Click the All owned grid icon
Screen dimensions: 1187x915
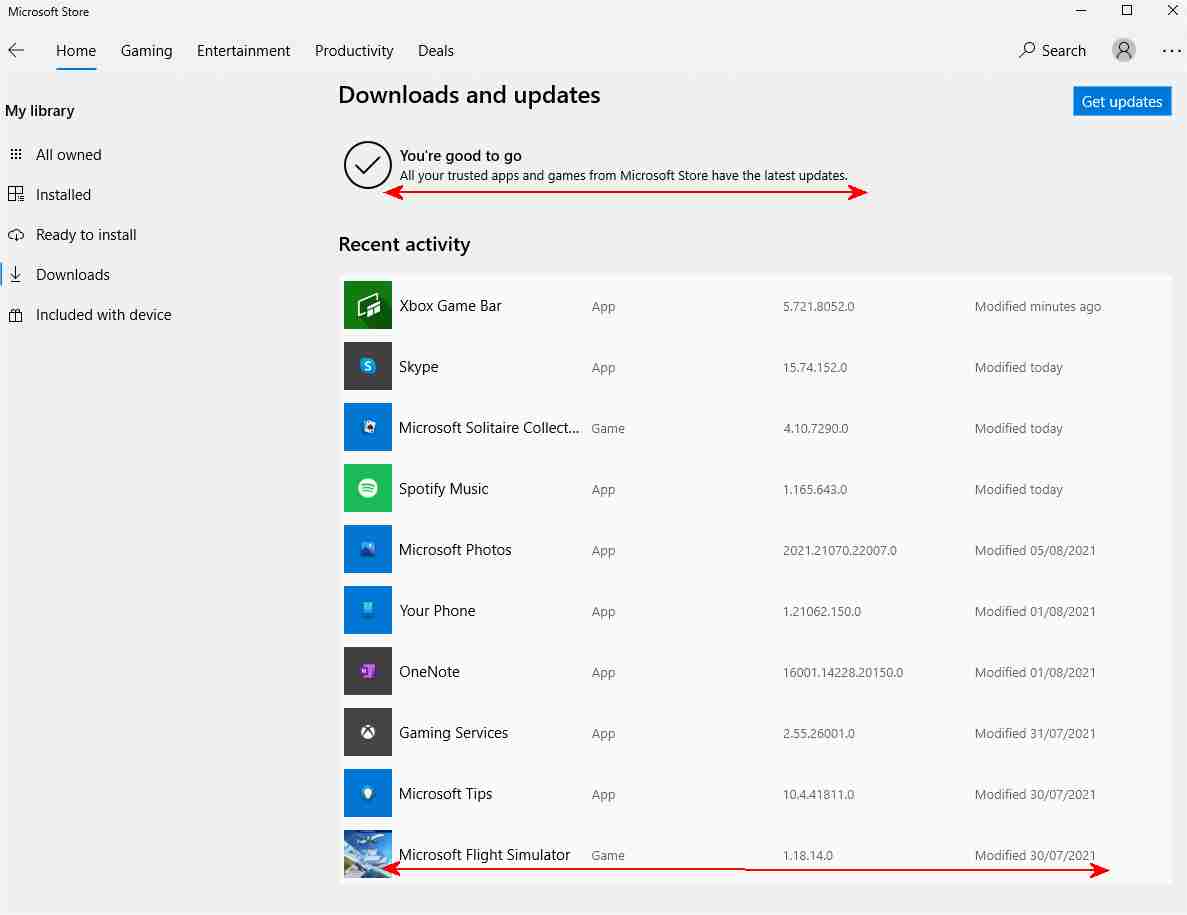(x=16, y=154)
